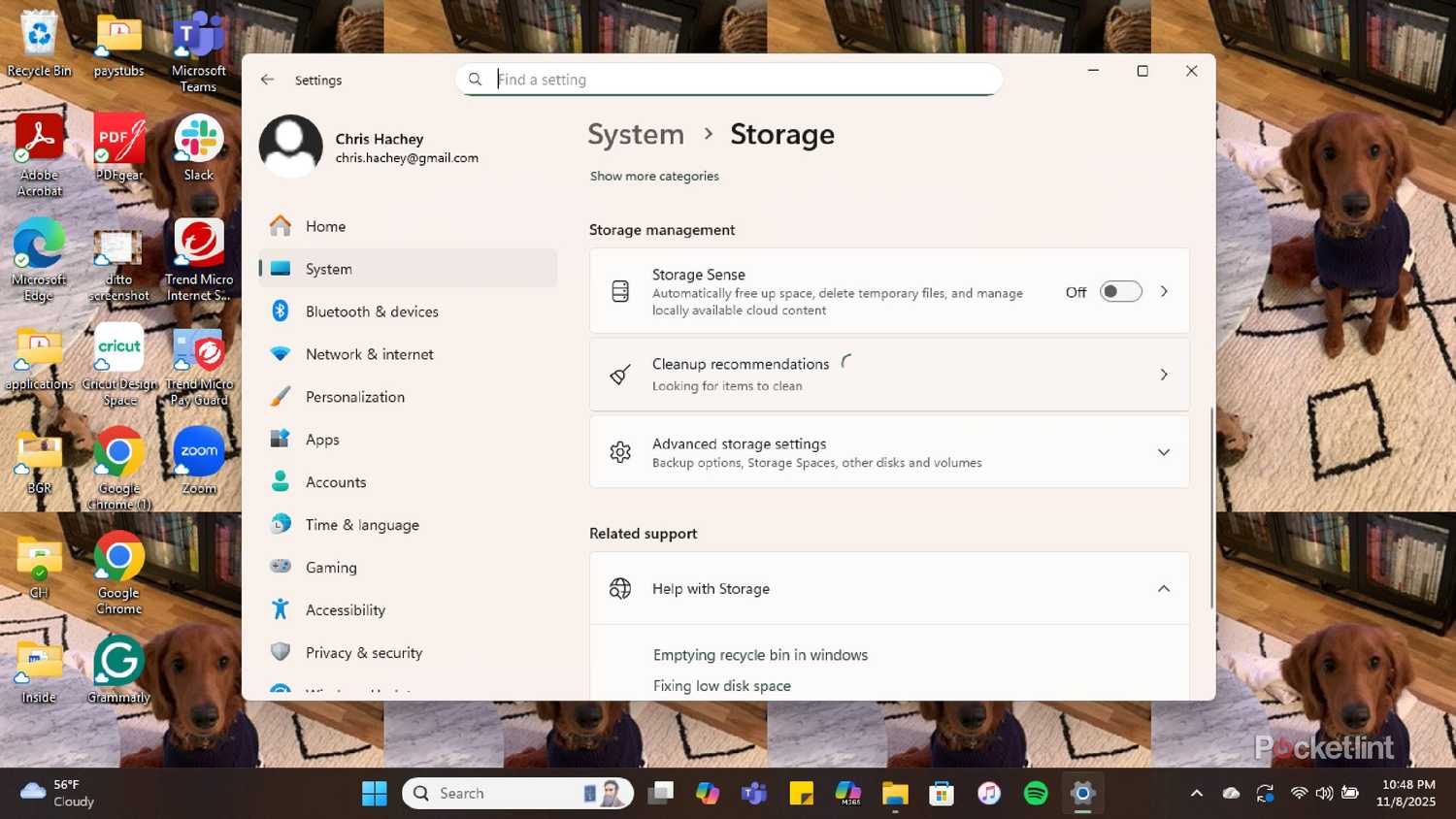1456x819 pixels.
Task: Collapse the Help with Storage section
Action: point(1163,589)
